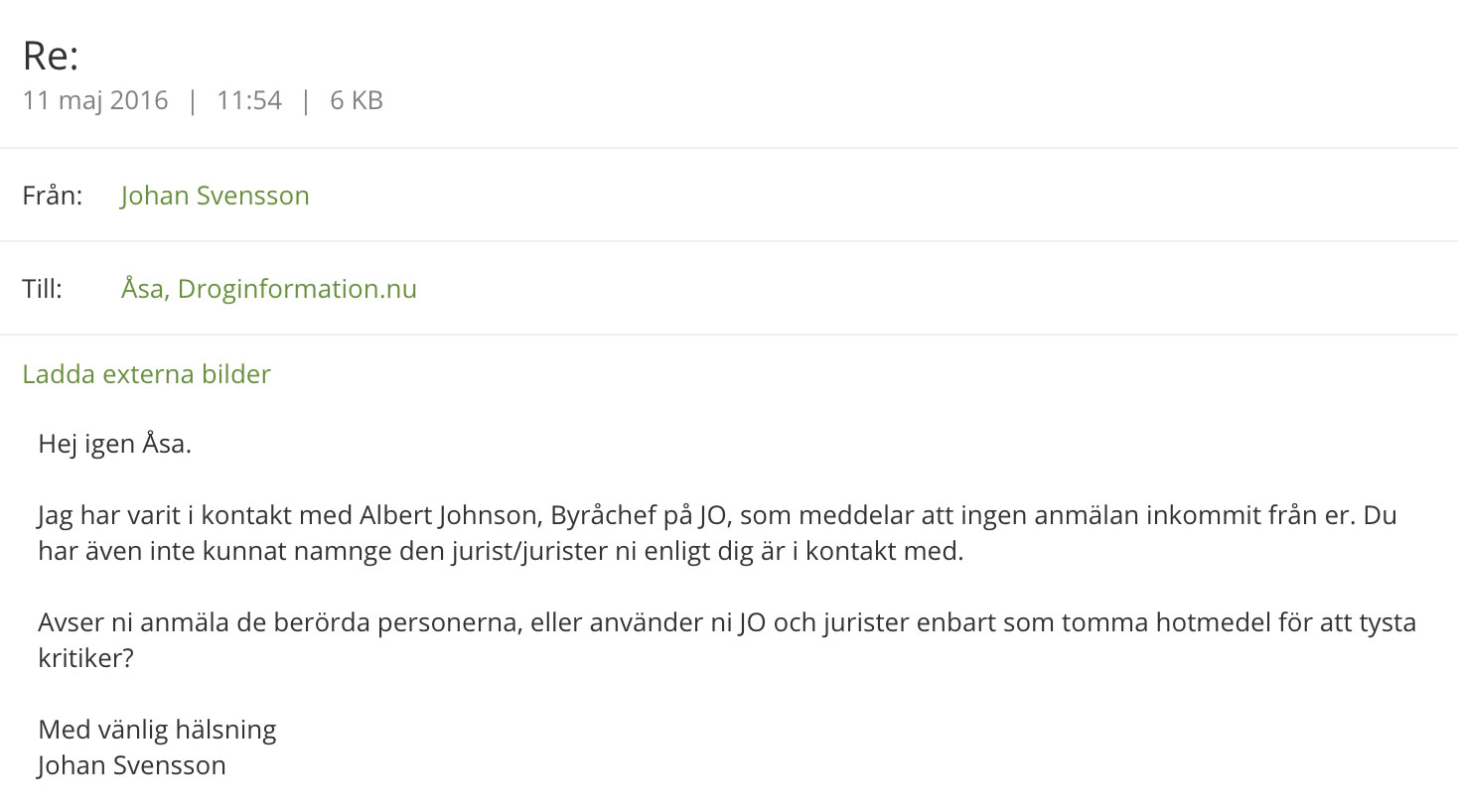Click line starting 'har även inte kunnat'
Screen dimensions: 1458x812
501,551
